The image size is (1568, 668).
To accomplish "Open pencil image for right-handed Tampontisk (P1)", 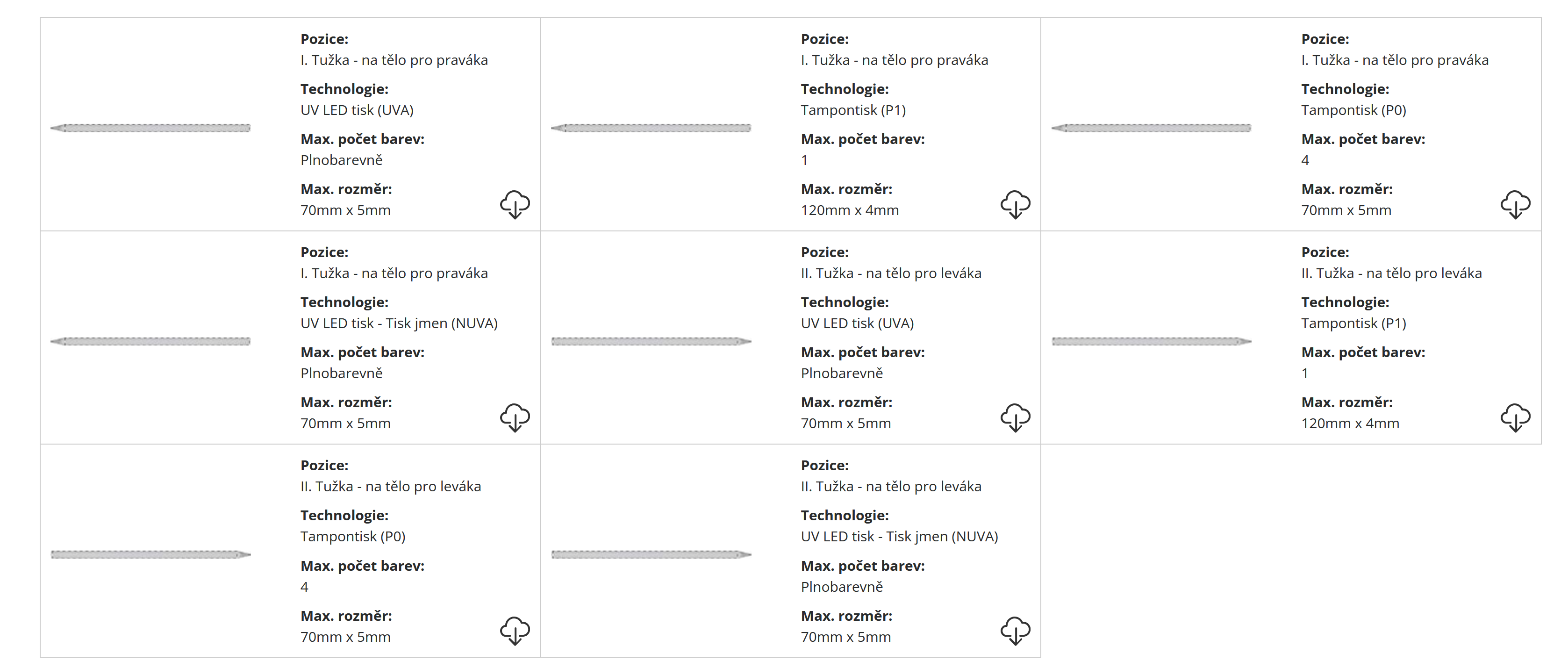I will [651, 128].
